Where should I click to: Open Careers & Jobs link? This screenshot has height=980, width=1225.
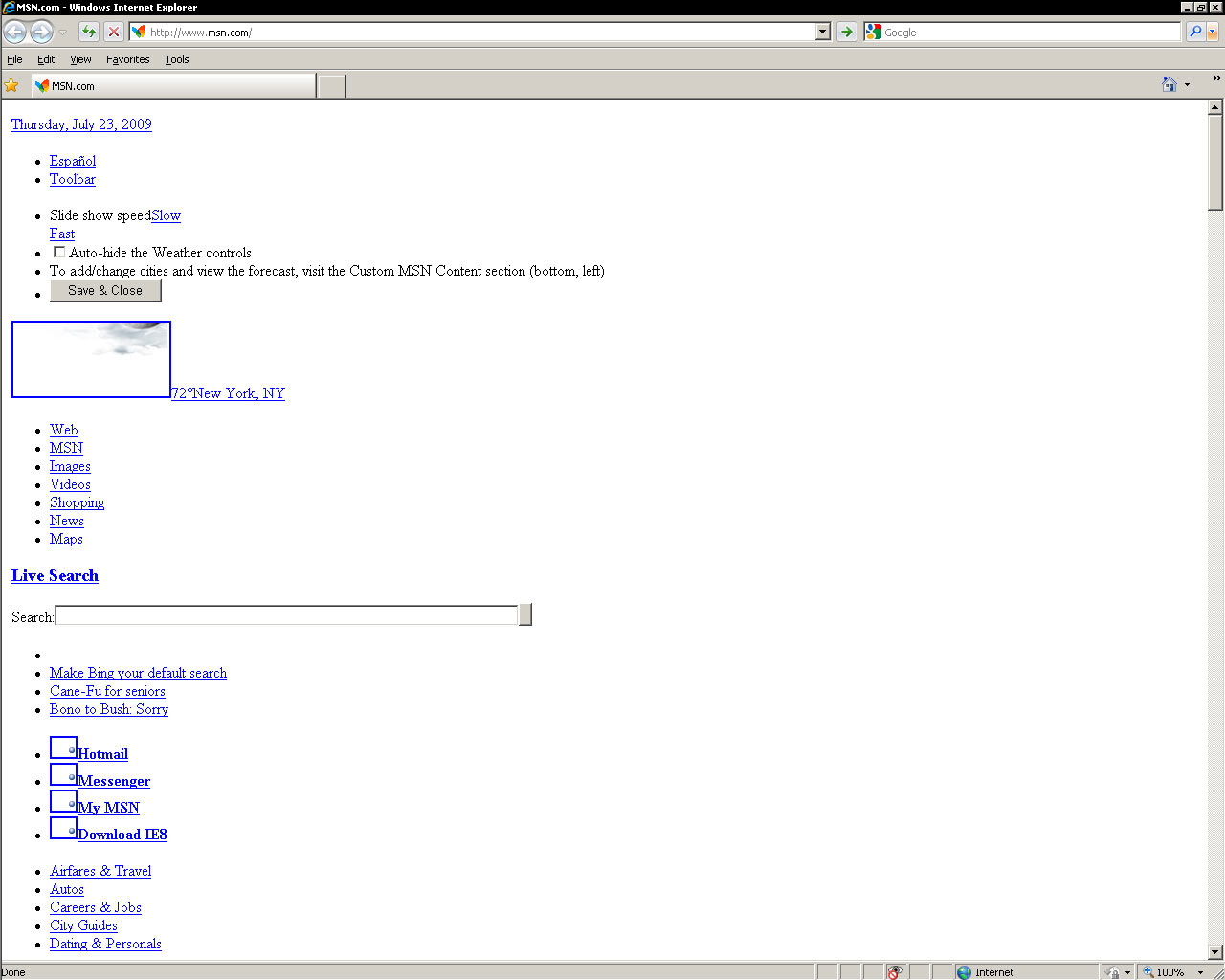click(96, 907)
